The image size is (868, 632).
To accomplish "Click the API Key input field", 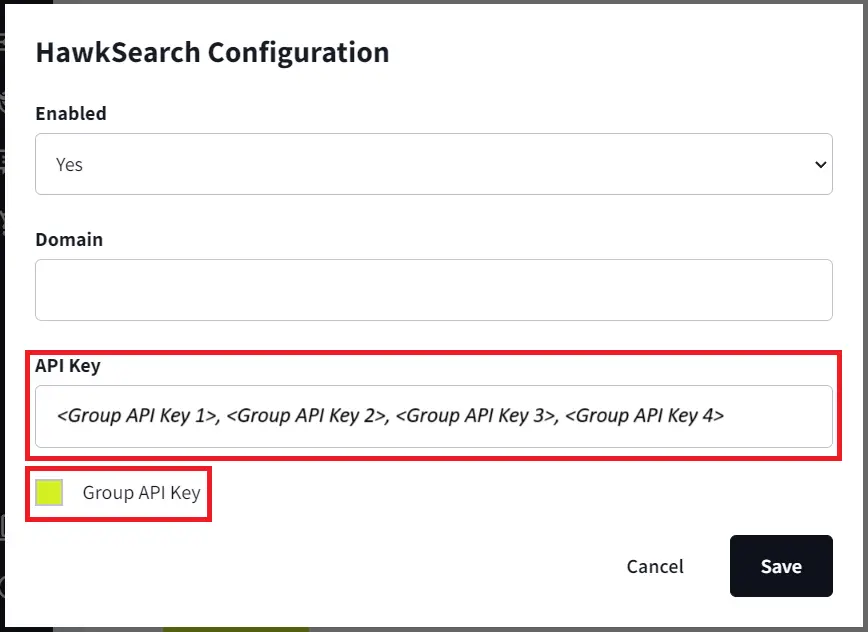I will [434, 416].
